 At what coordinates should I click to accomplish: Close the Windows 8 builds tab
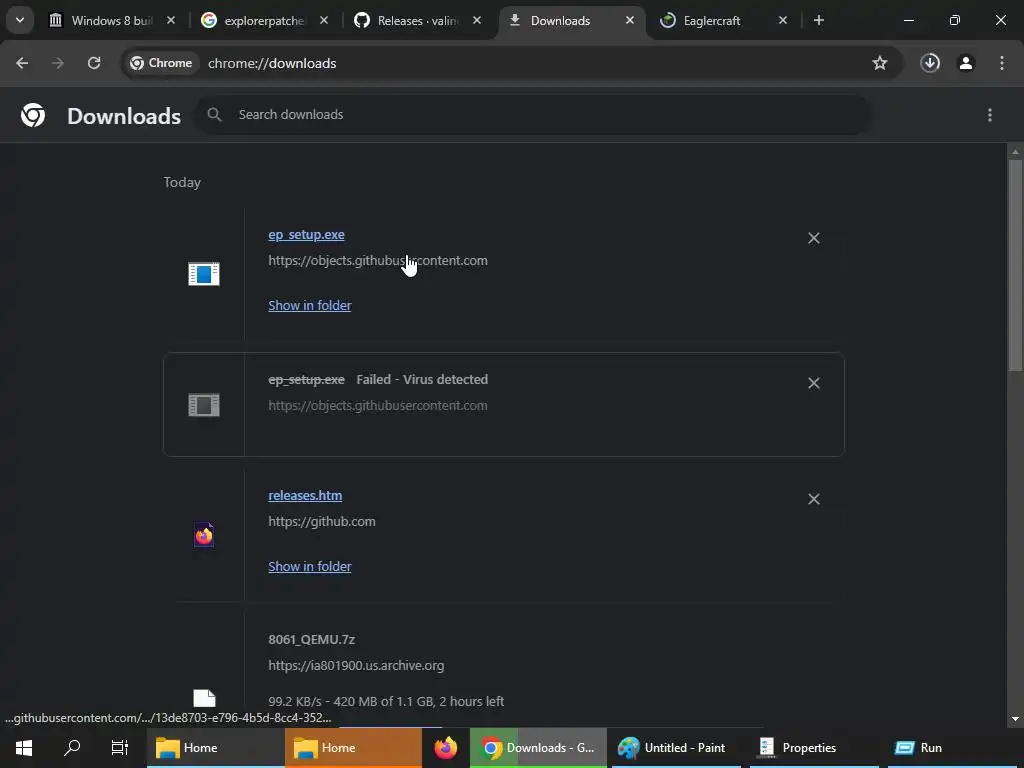pyautogui.click(x=171, y=20)
